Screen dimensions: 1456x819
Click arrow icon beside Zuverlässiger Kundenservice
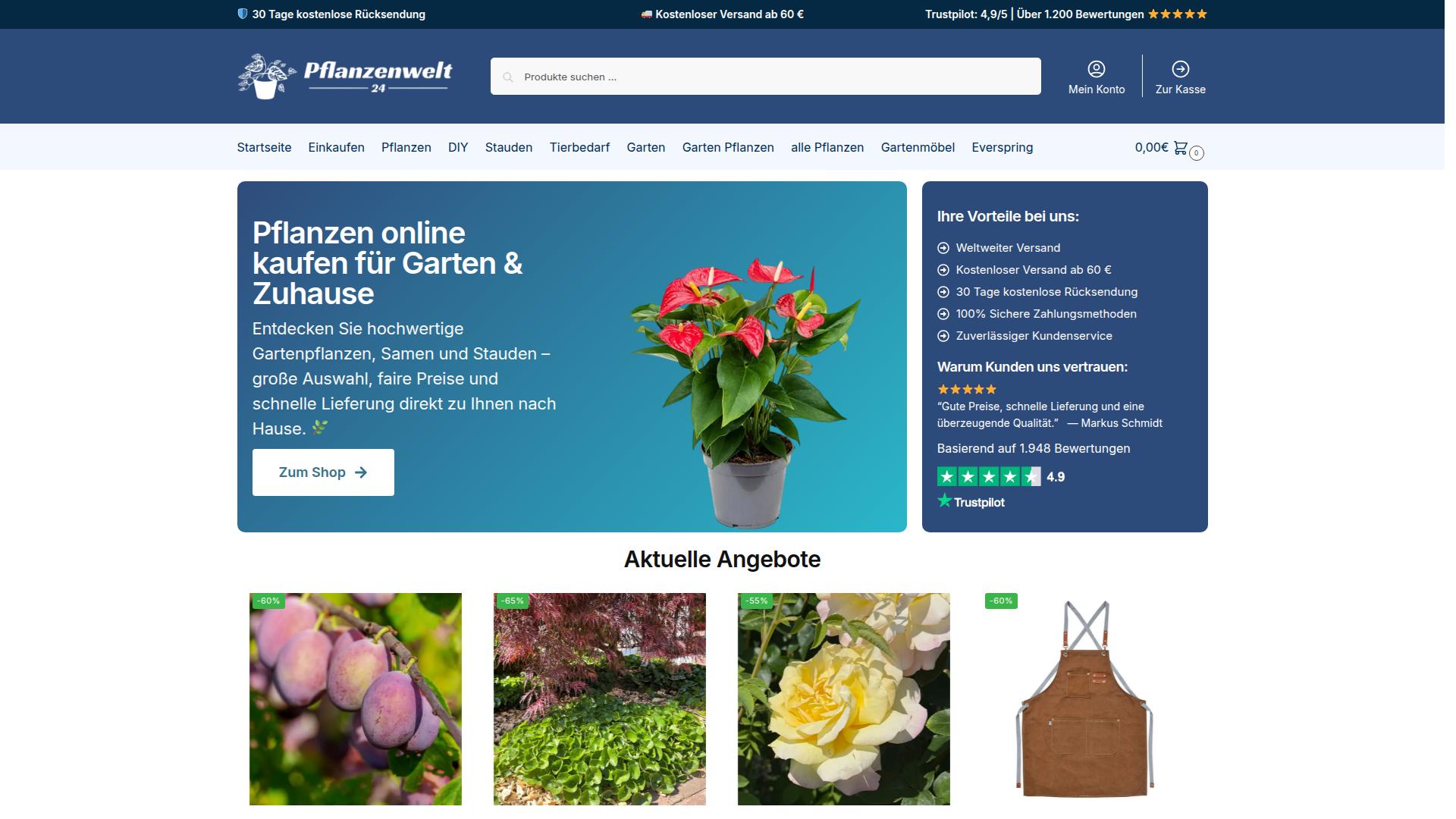tap(943, 336)
